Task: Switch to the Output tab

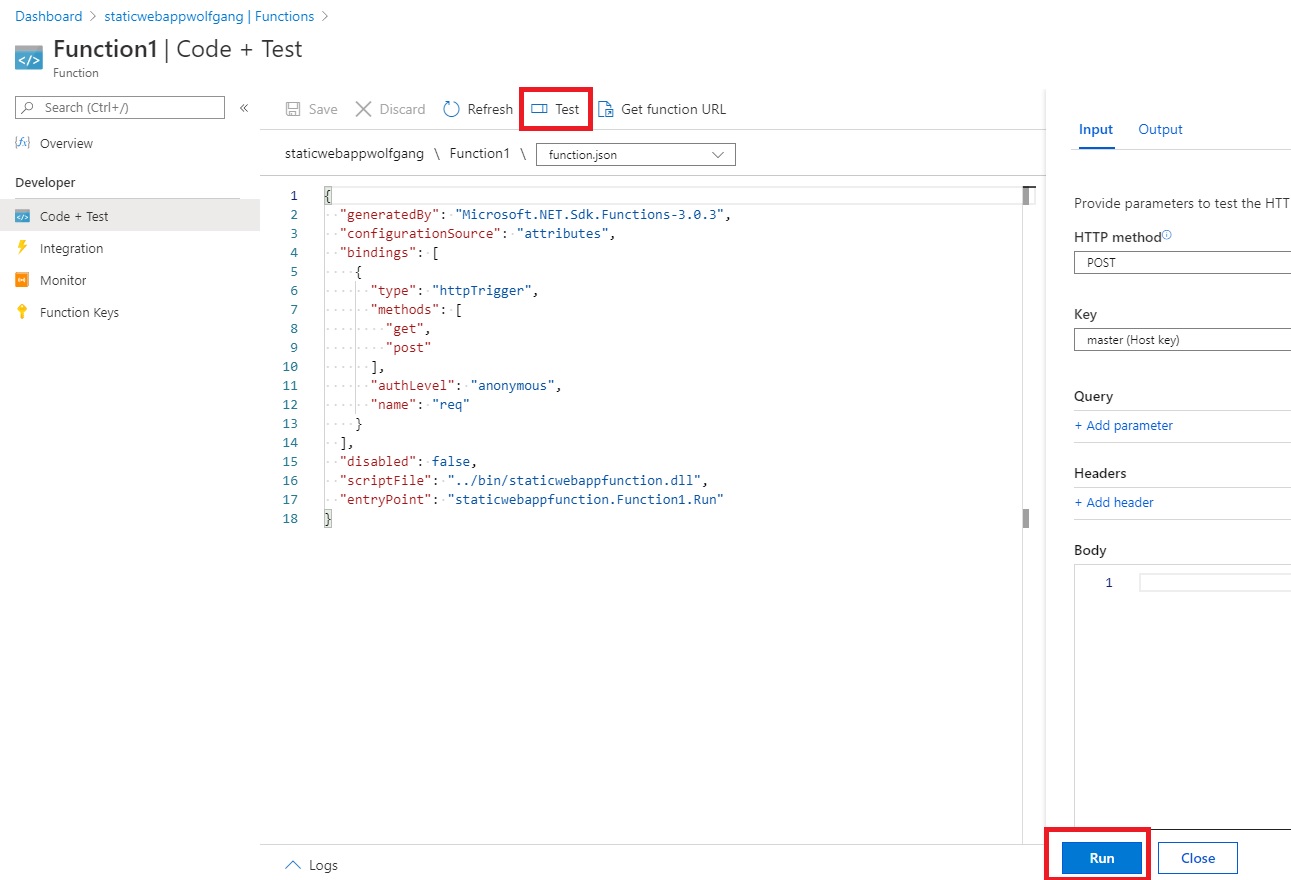Action: [1160, 129]
